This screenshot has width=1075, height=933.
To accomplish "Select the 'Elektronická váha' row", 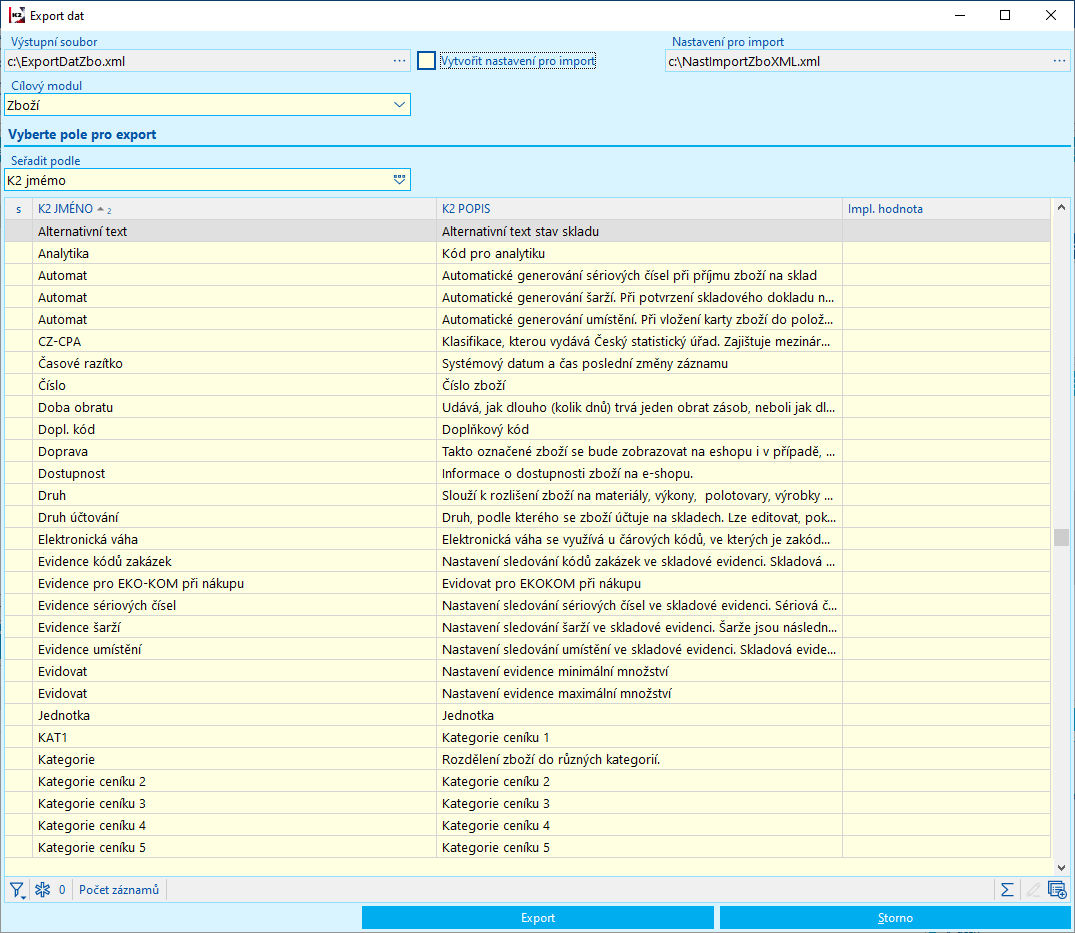I will coord(86,539).
